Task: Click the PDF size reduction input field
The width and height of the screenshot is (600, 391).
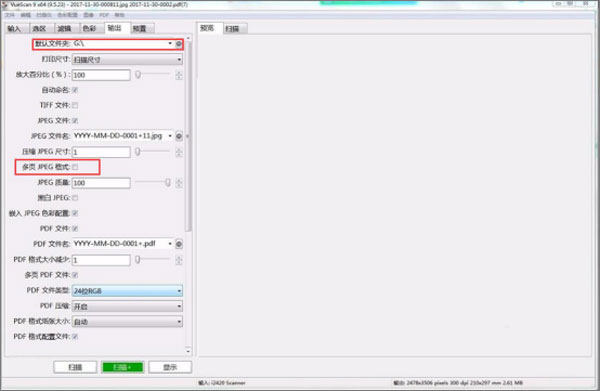Action: tap(101, 260)
